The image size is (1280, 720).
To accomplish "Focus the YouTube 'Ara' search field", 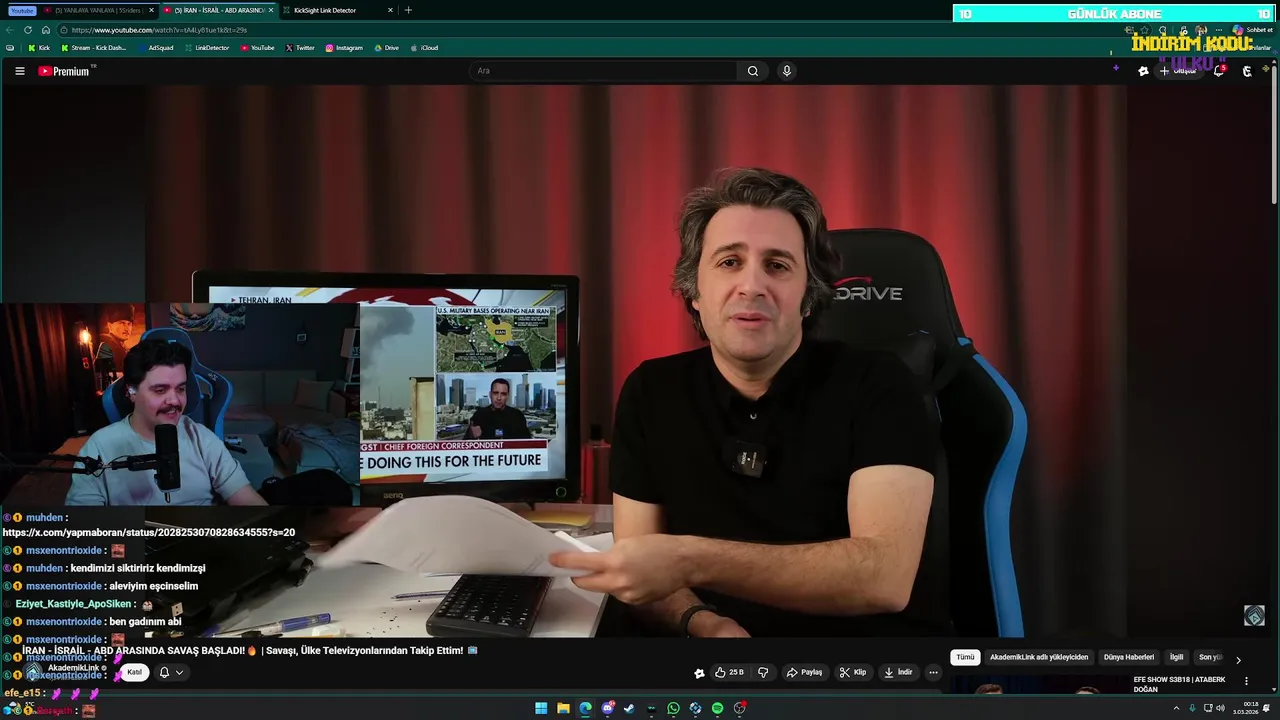I will (x=604, y=71).
